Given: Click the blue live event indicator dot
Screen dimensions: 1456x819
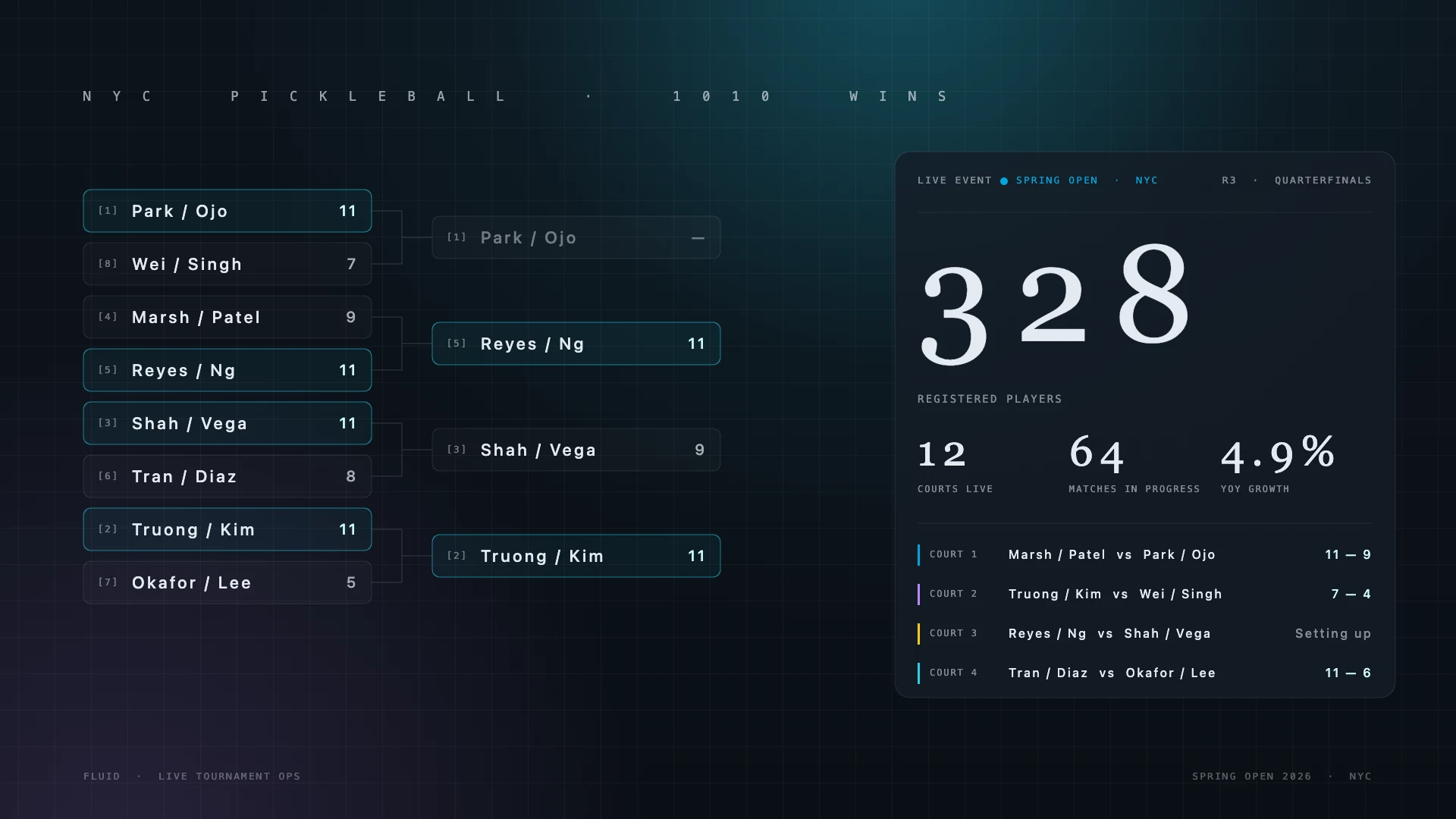Looking at the screenshot, I should (1004, 180).
